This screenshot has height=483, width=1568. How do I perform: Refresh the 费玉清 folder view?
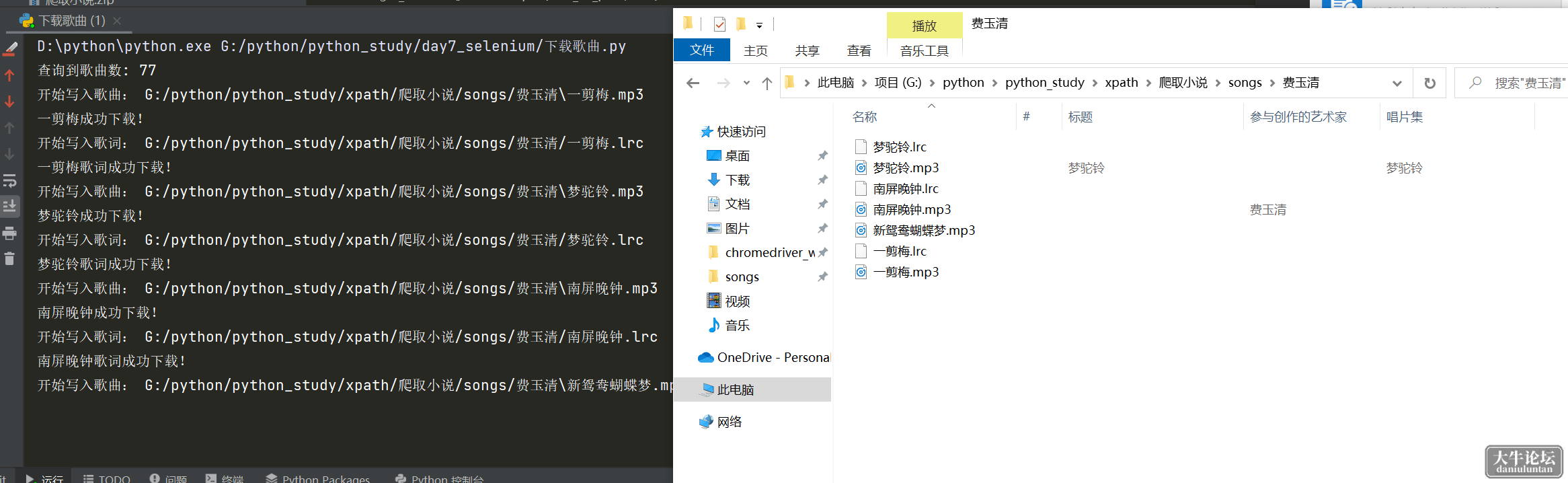click(x=1430, y=83)
